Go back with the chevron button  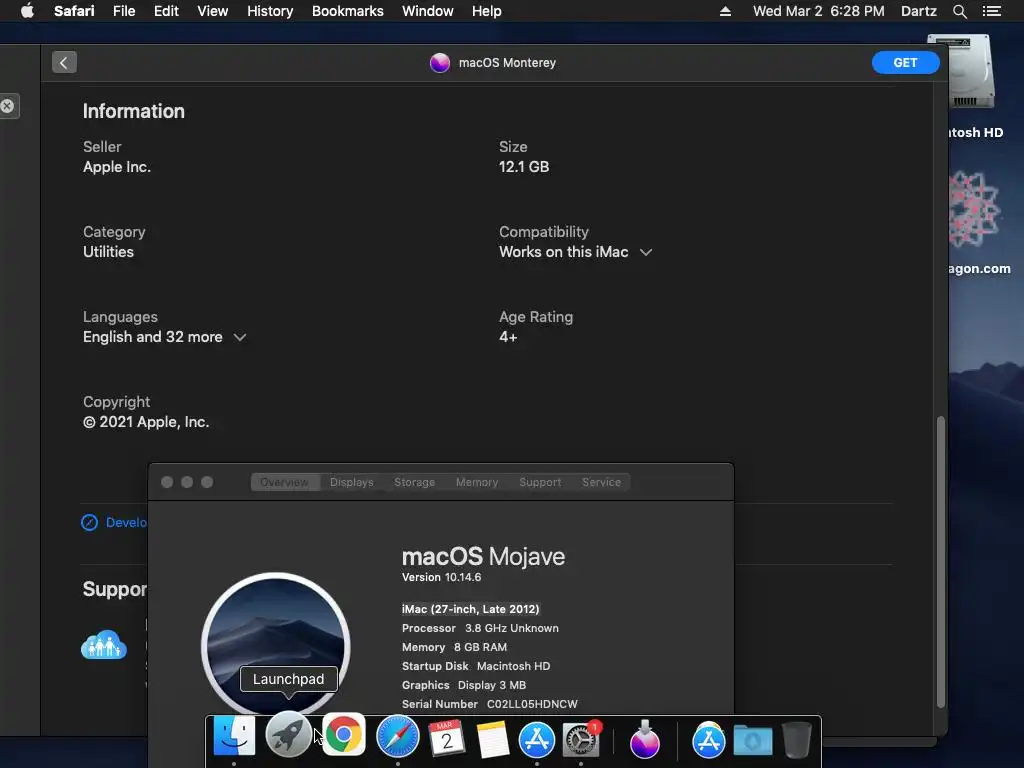click(x=64, y=63)
